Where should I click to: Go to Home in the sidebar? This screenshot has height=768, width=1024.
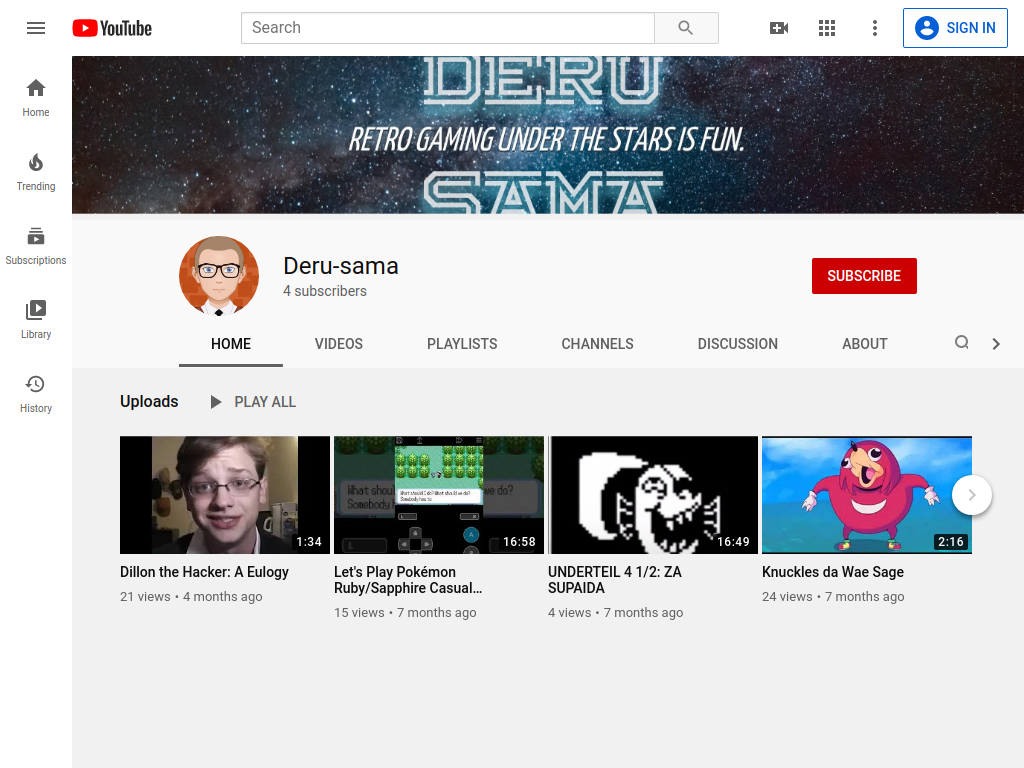click(36, 98)
